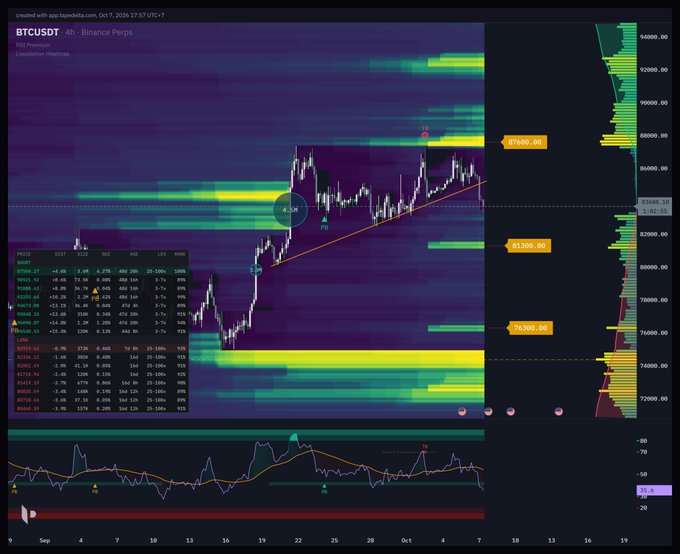Image resolution: width=680 pixels, height=554 pixels.
Task: Click the DIST column header
Action: click(60, 254)
